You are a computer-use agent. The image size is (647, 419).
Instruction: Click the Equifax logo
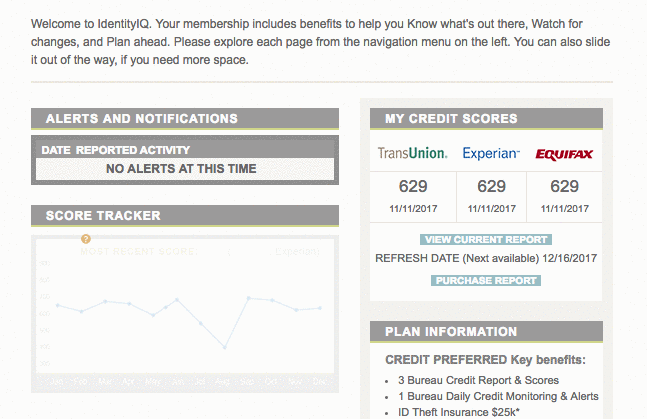pyautogui.click(x=564, y=154)
